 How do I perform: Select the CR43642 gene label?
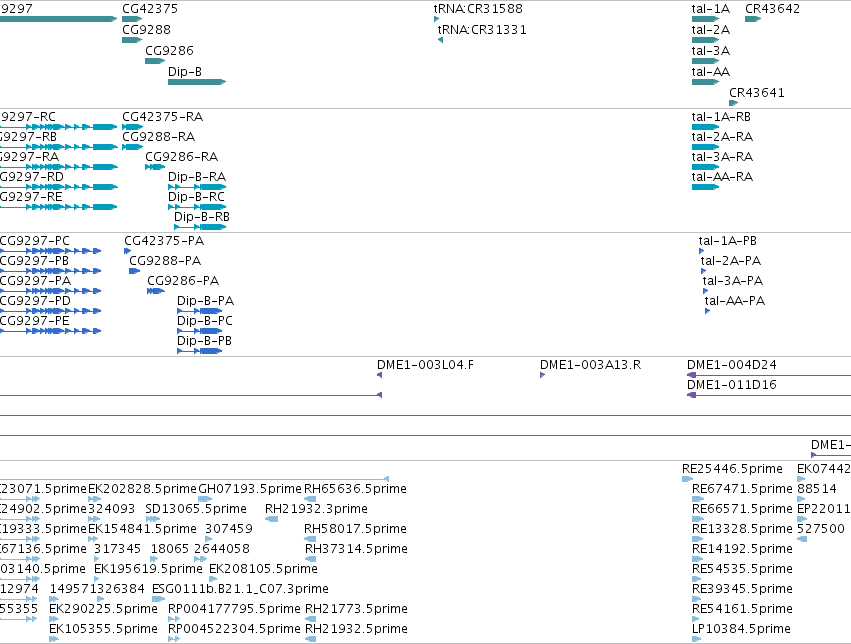click(772, 9)
